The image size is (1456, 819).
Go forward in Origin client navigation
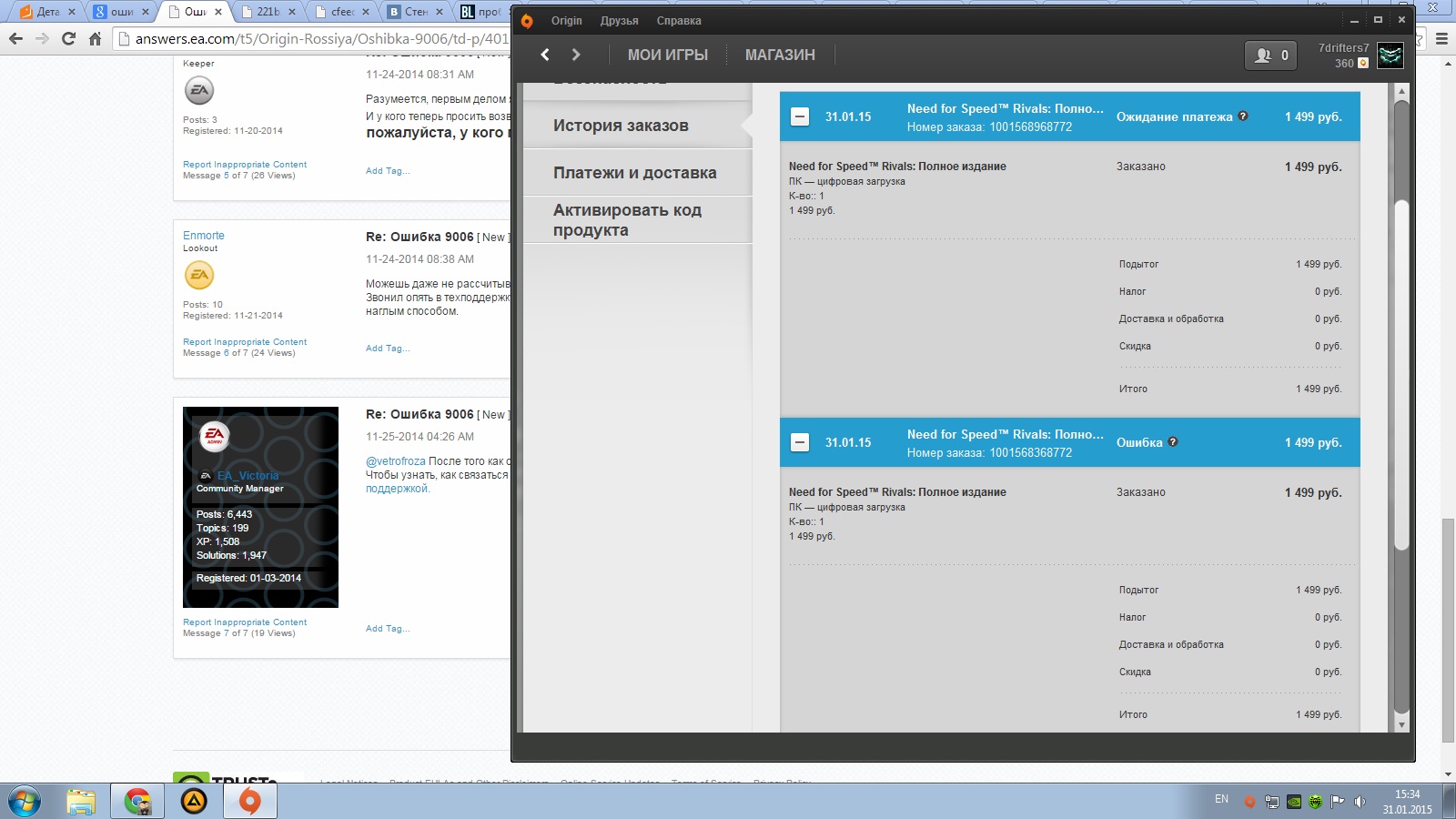click(576, 55)
